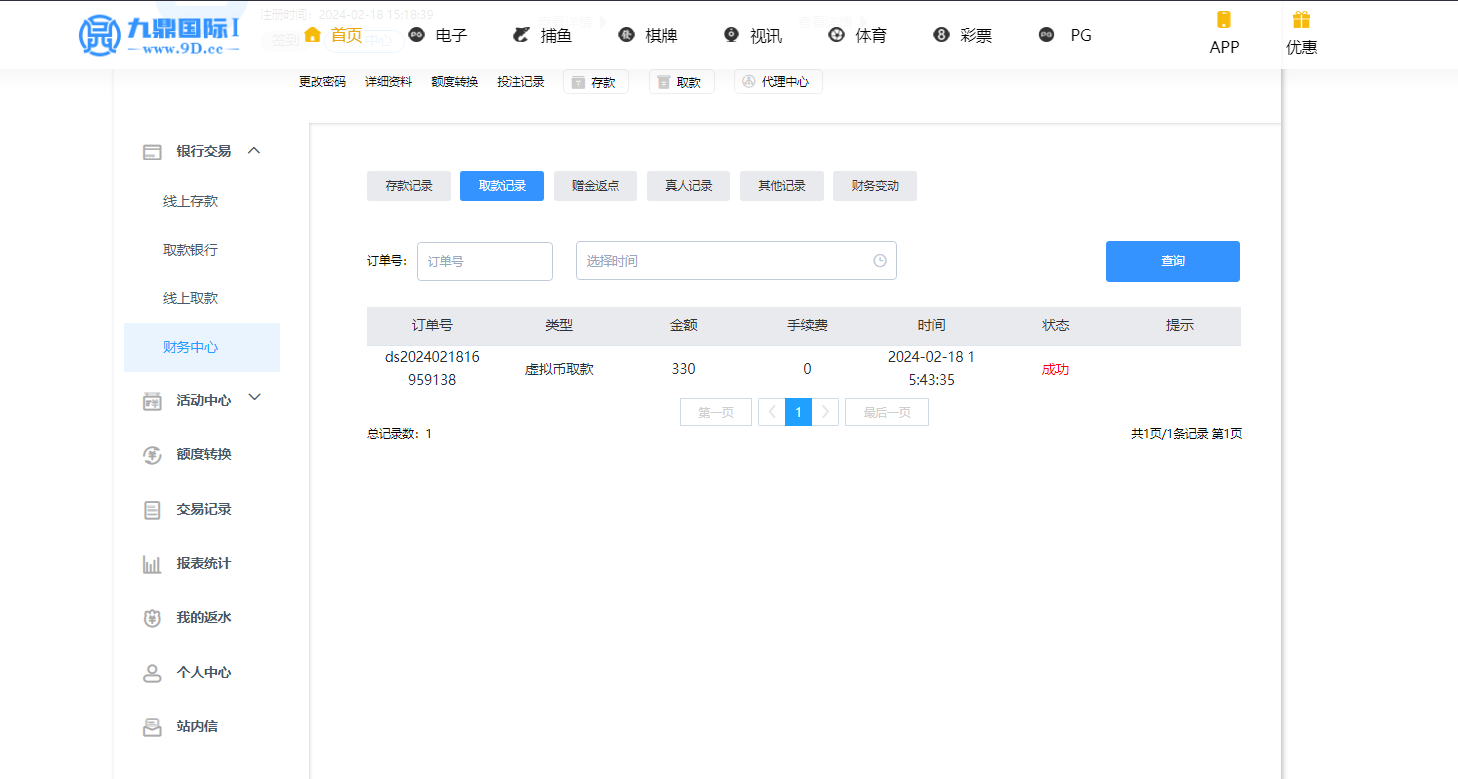Click the 报表统计 bar chart icon
Screen dimensions: 1458x779
(152, 564)
